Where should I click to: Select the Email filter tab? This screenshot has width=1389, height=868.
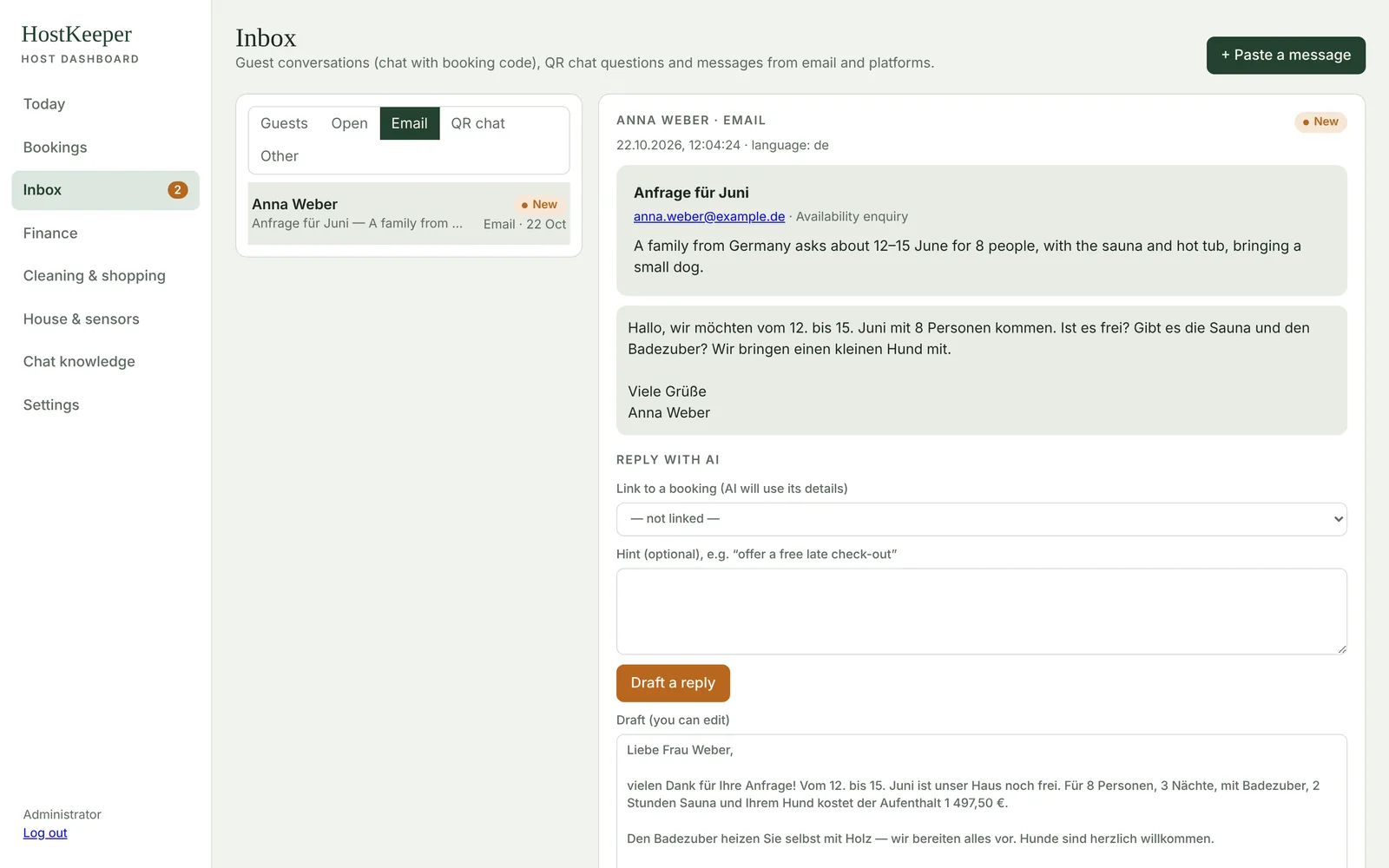410,123
